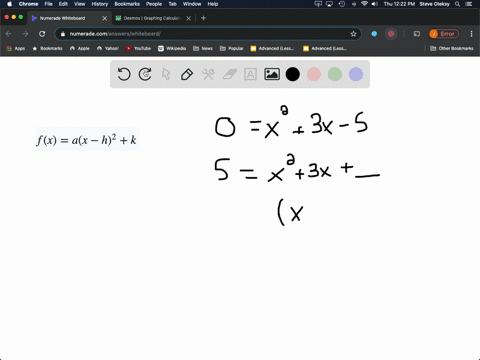Click the red extension icon

391,34
